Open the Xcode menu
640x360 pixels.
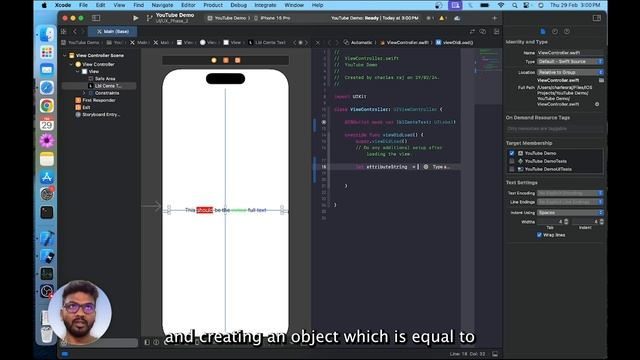pyautogui.click(x=63, y=5)
